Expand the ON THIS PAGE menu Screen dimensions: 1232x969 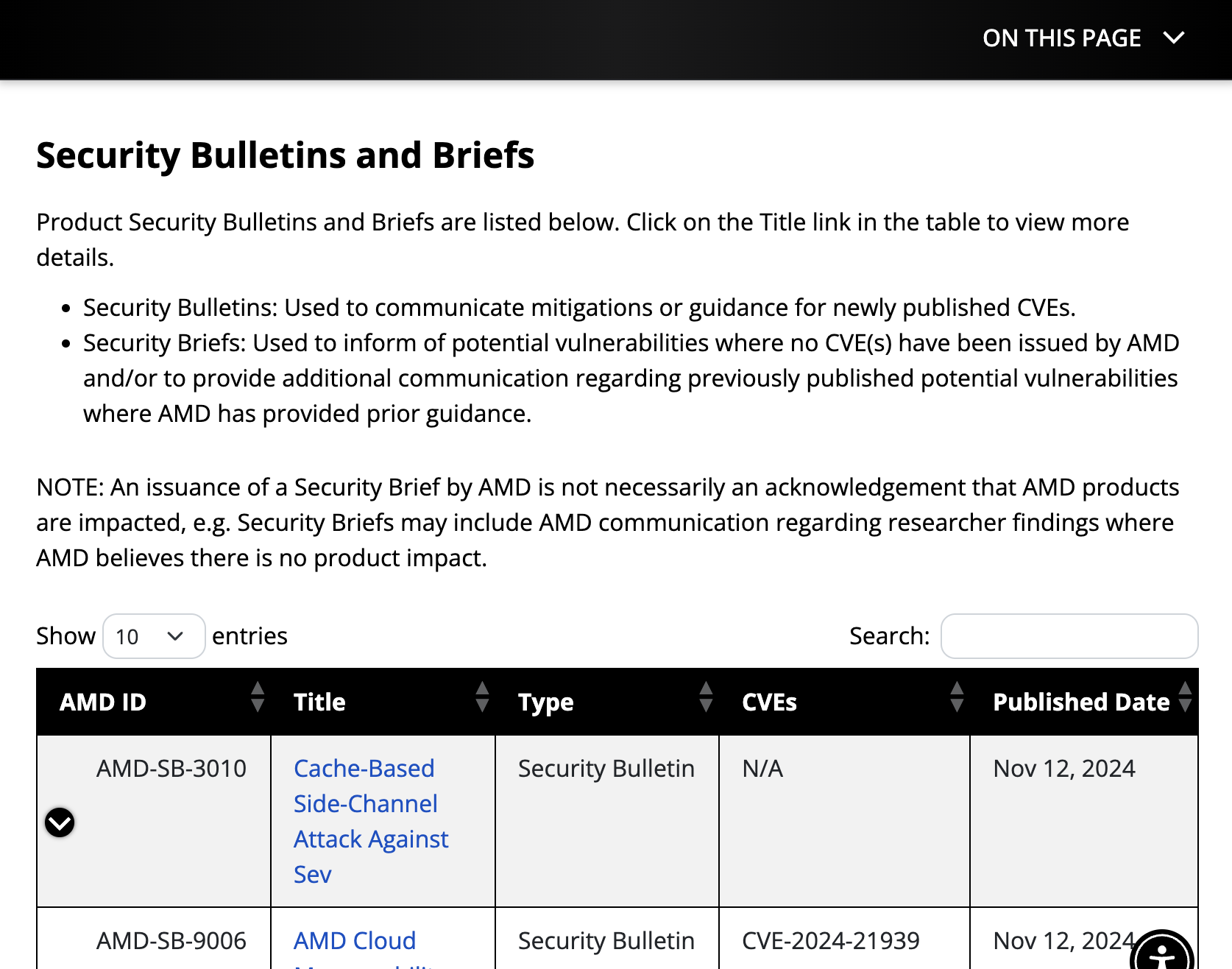point(1061,38)
